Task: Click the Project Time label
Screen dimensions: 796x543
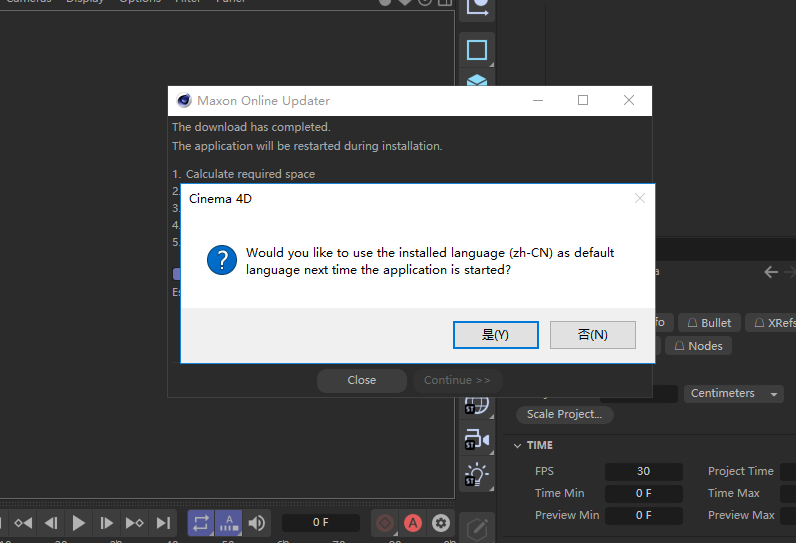Action: [741, 471]
